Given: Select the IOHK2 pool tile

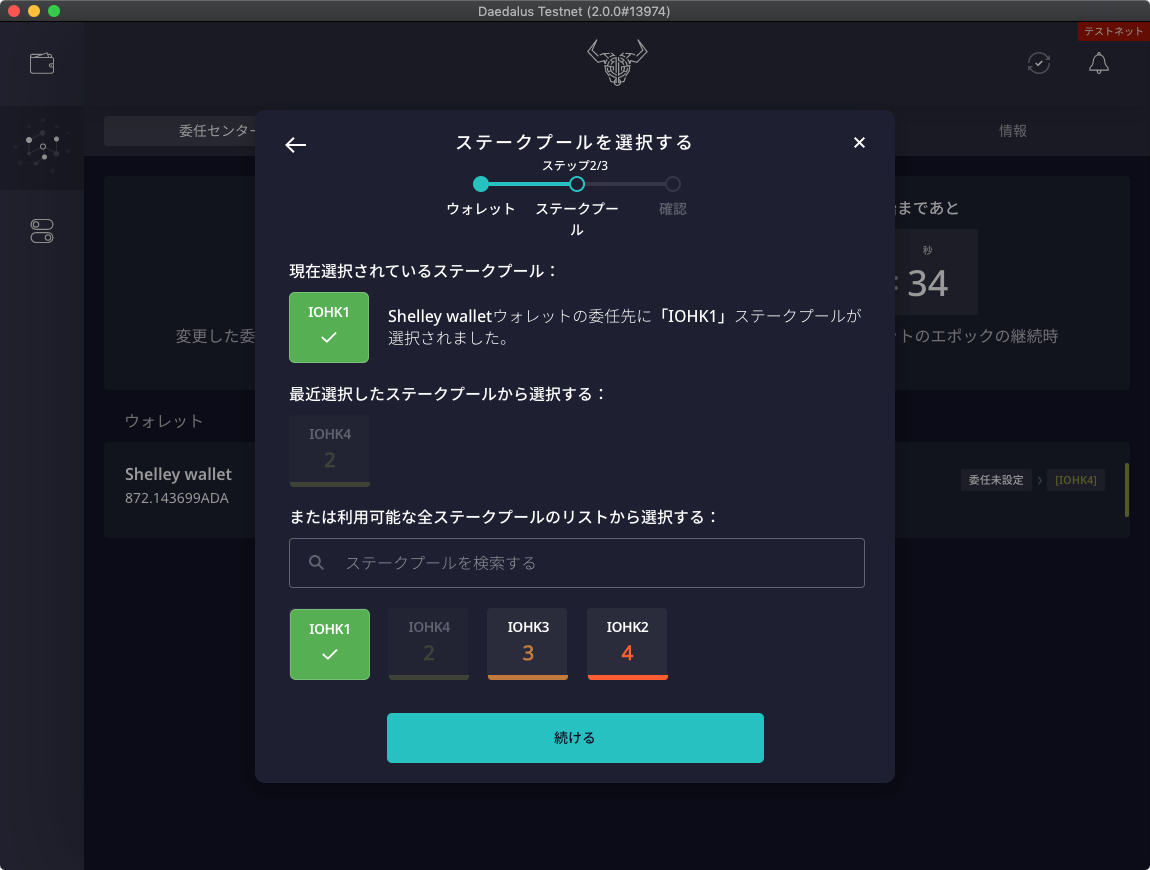Looking at the screenshot, I should [627, 644].
